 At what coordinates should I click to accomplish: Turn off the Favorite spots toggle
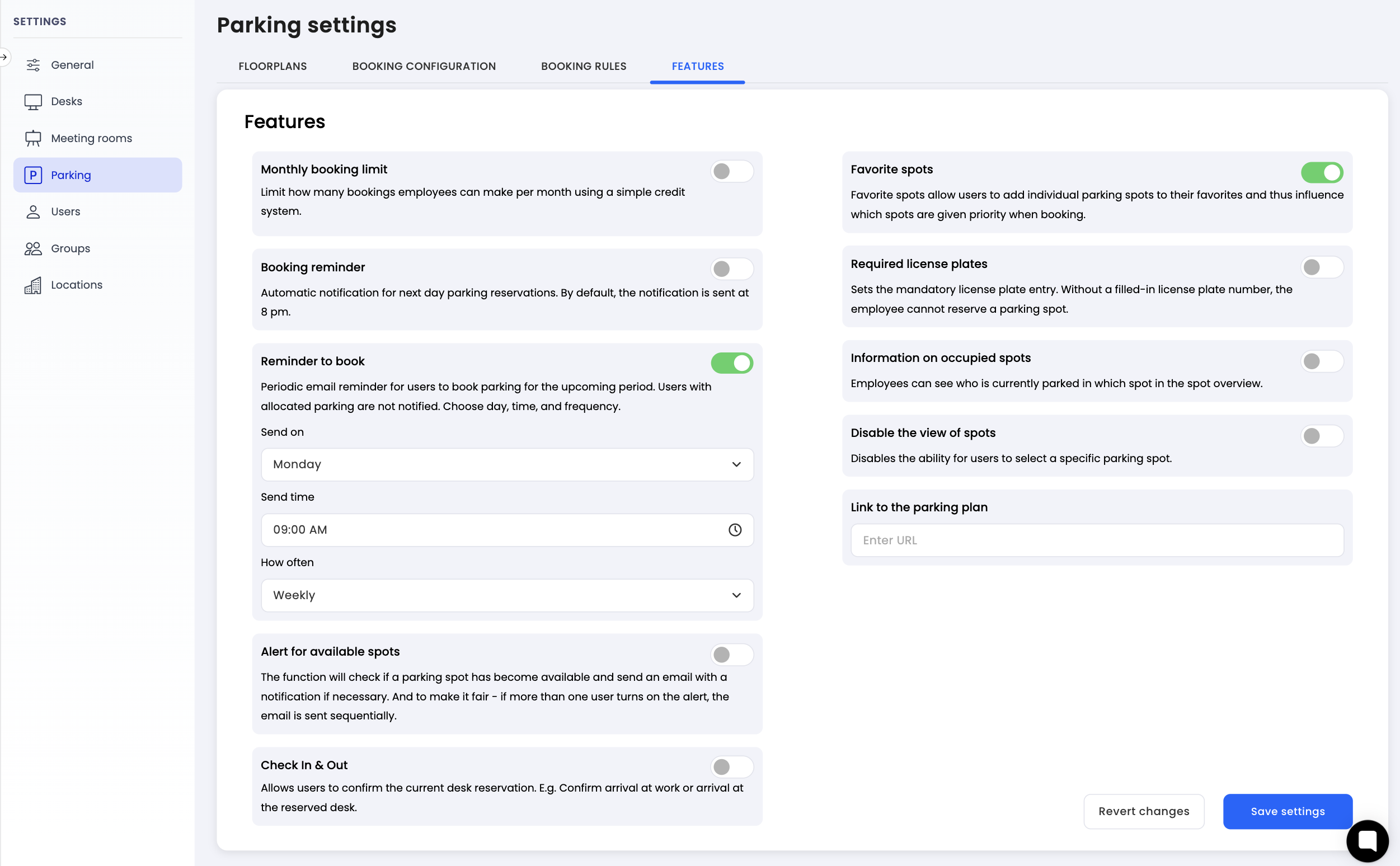1322,172
